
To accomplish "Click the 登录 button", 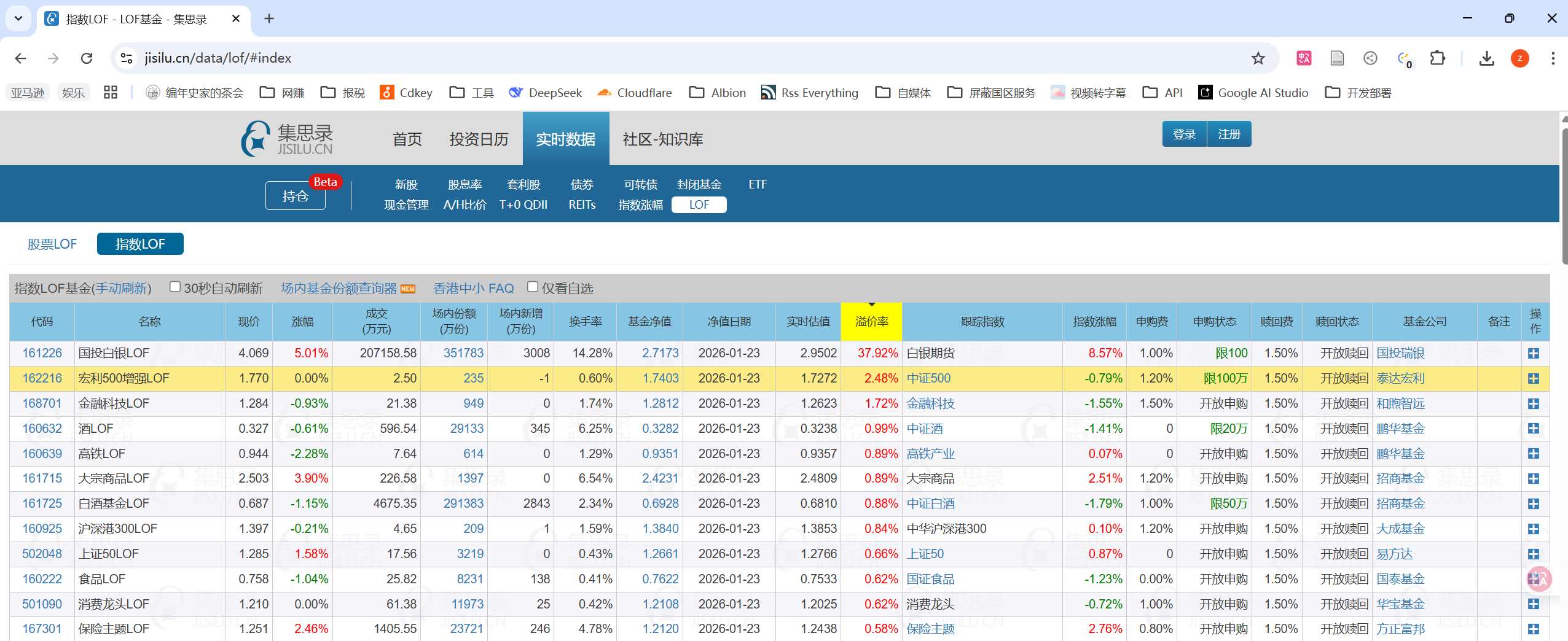I will (1184, 134).
